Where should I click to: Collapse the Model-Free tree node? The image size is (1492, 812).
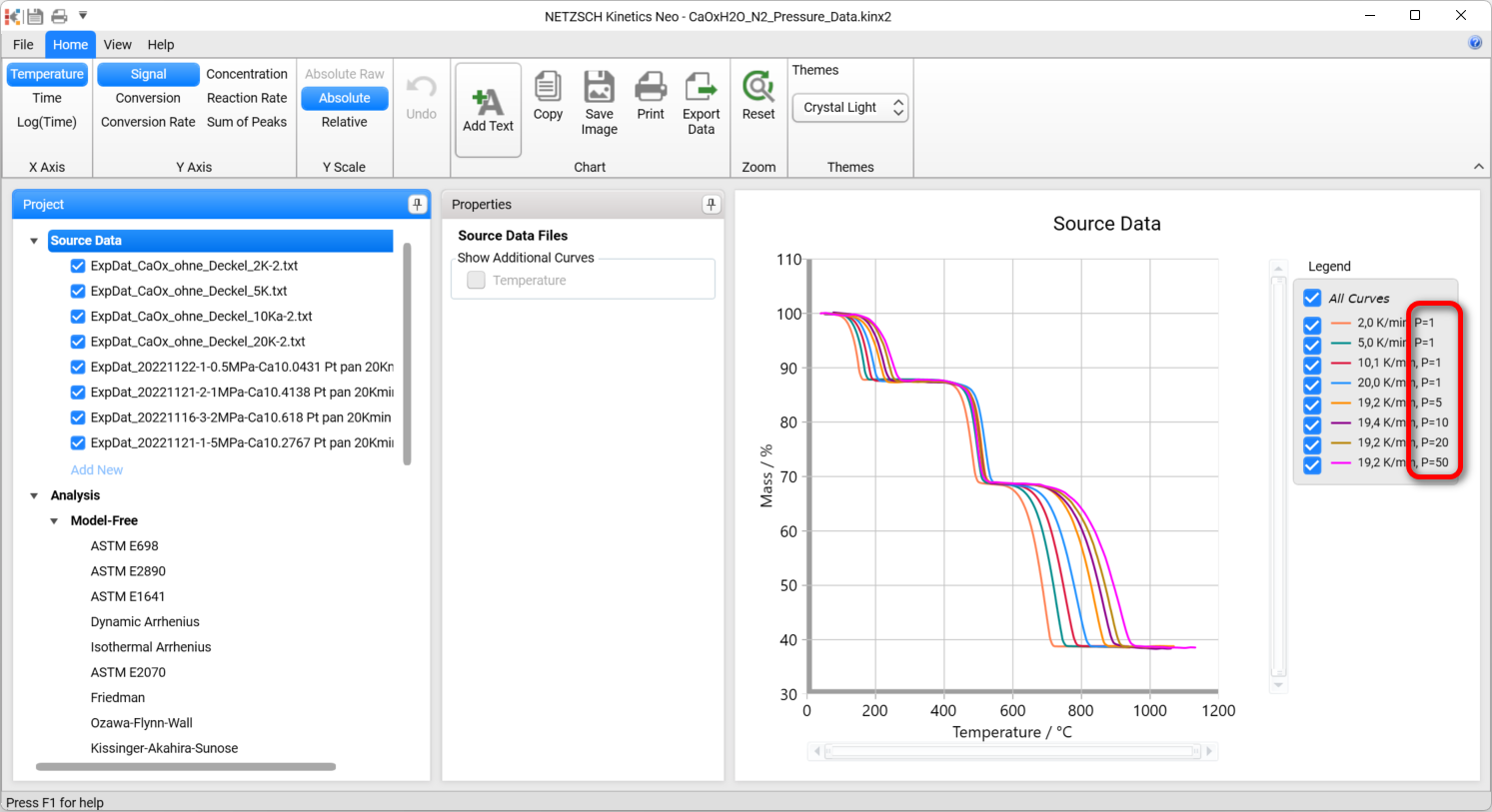[54, 521]
